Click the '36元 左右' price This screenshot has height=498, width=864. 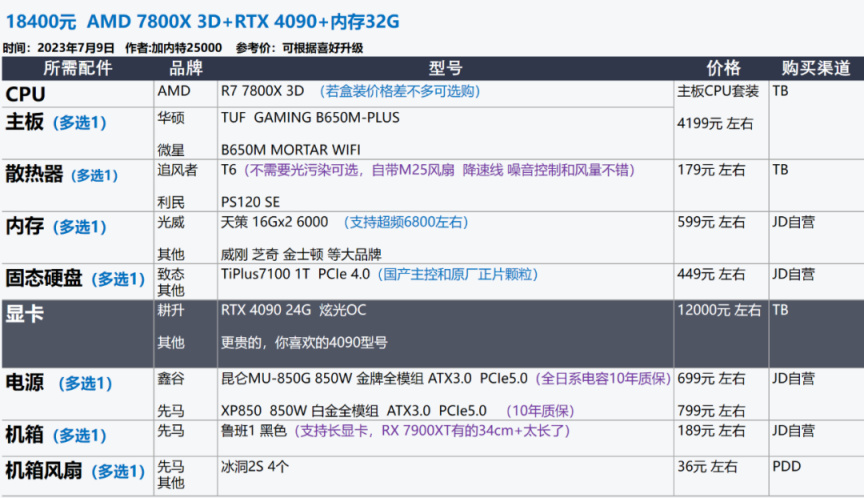707,467
